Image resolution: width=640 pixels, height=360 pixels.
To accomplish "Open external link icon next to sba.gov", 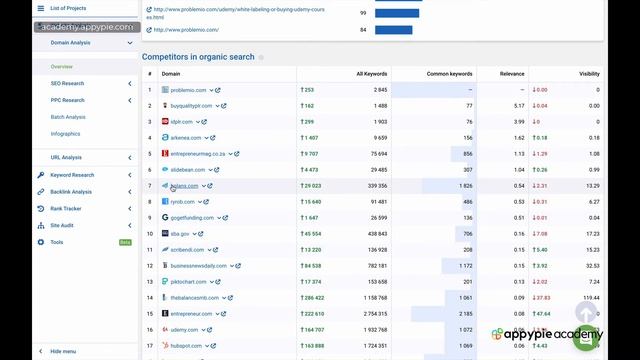I will pos(201,234).
